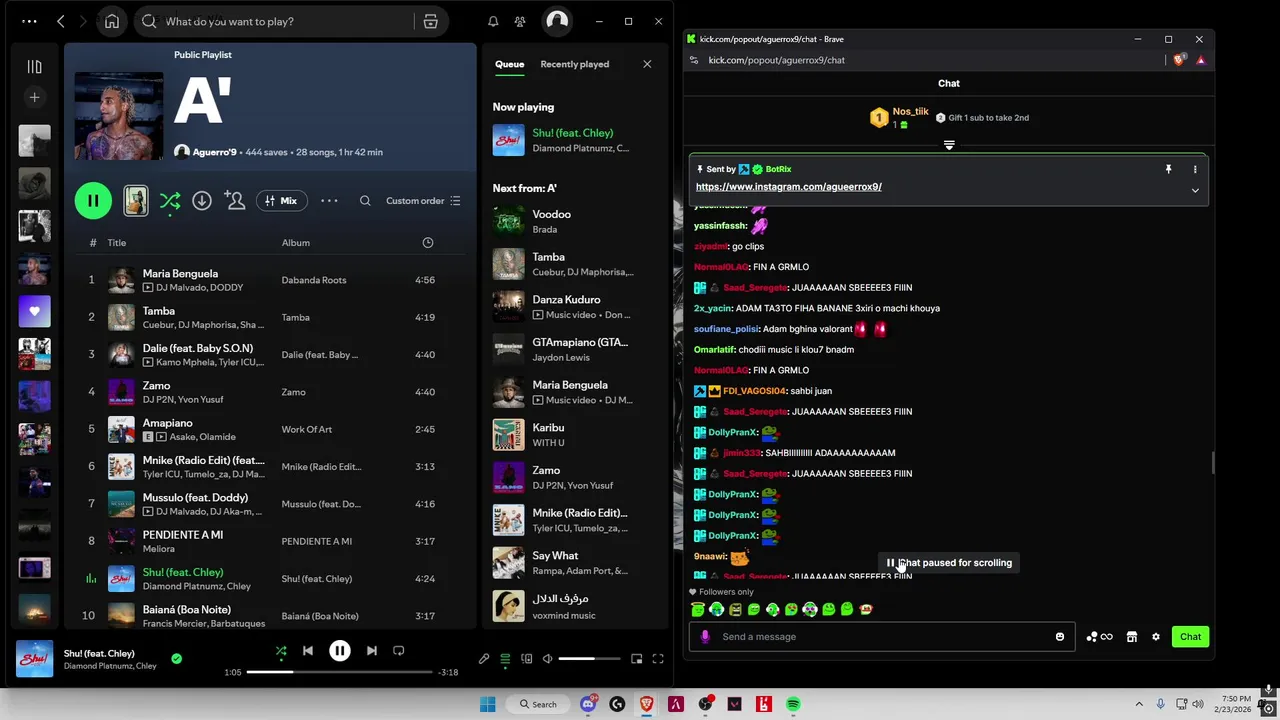Skip to next track

pyautogui.click(x=372, y=651)
